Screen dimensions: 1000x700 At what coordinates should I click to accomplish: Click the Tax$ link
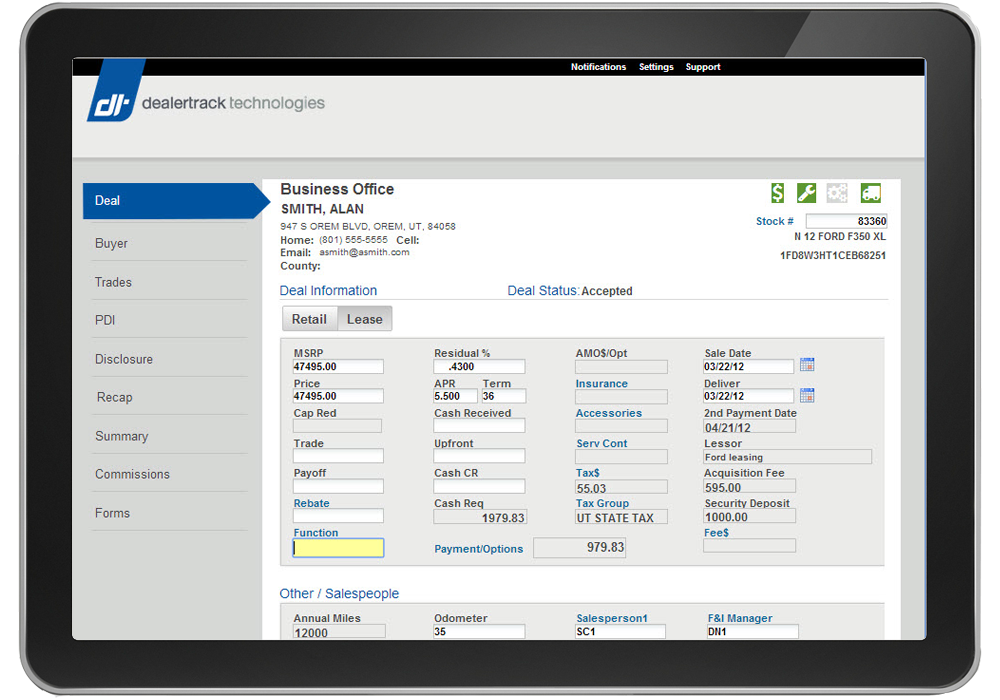pyautogui.click(x=587, y=473)
